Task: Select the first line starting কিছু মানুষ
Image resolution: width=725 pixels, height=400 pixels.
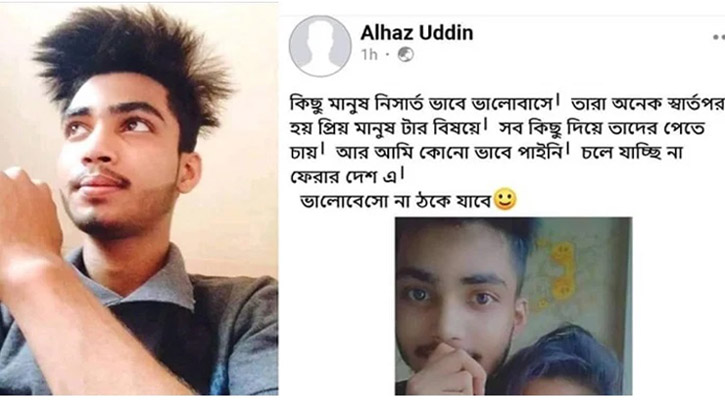Action: (506, 104)
